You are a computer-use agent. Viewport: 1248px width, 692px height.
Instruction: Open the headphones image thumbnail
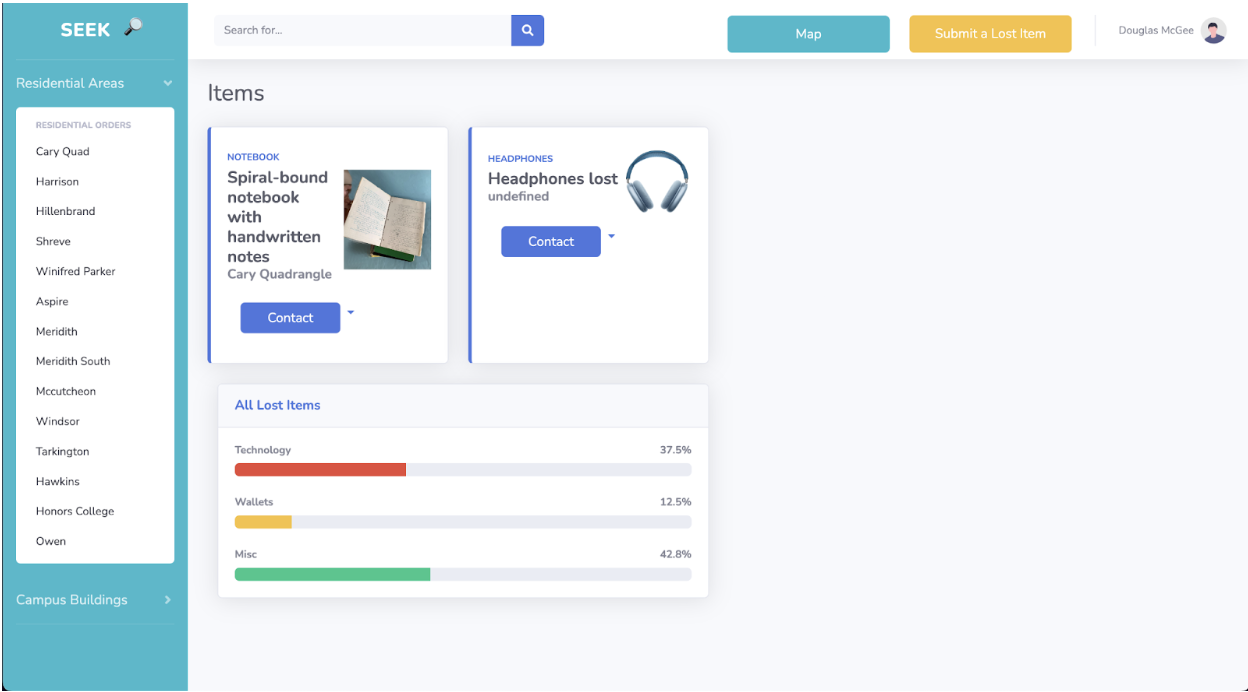coord(657,182)
